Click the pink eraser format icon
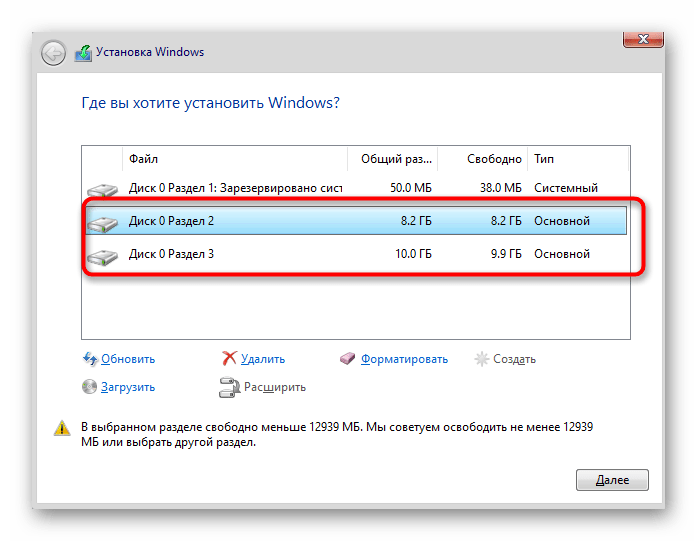697x541 pixels. tap(347, 358)
